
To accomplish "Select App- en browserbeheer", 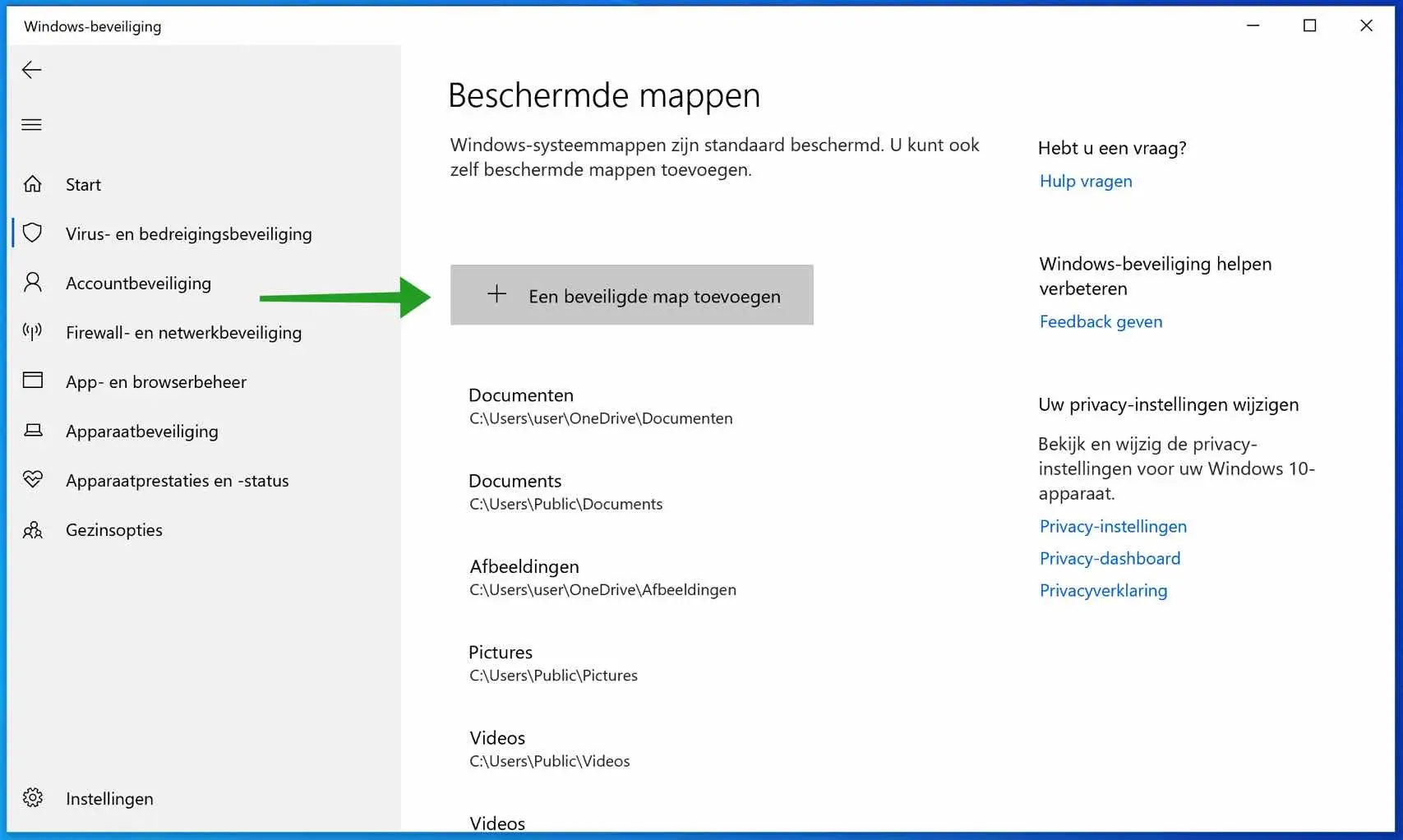I will click(x=156, y=382).
